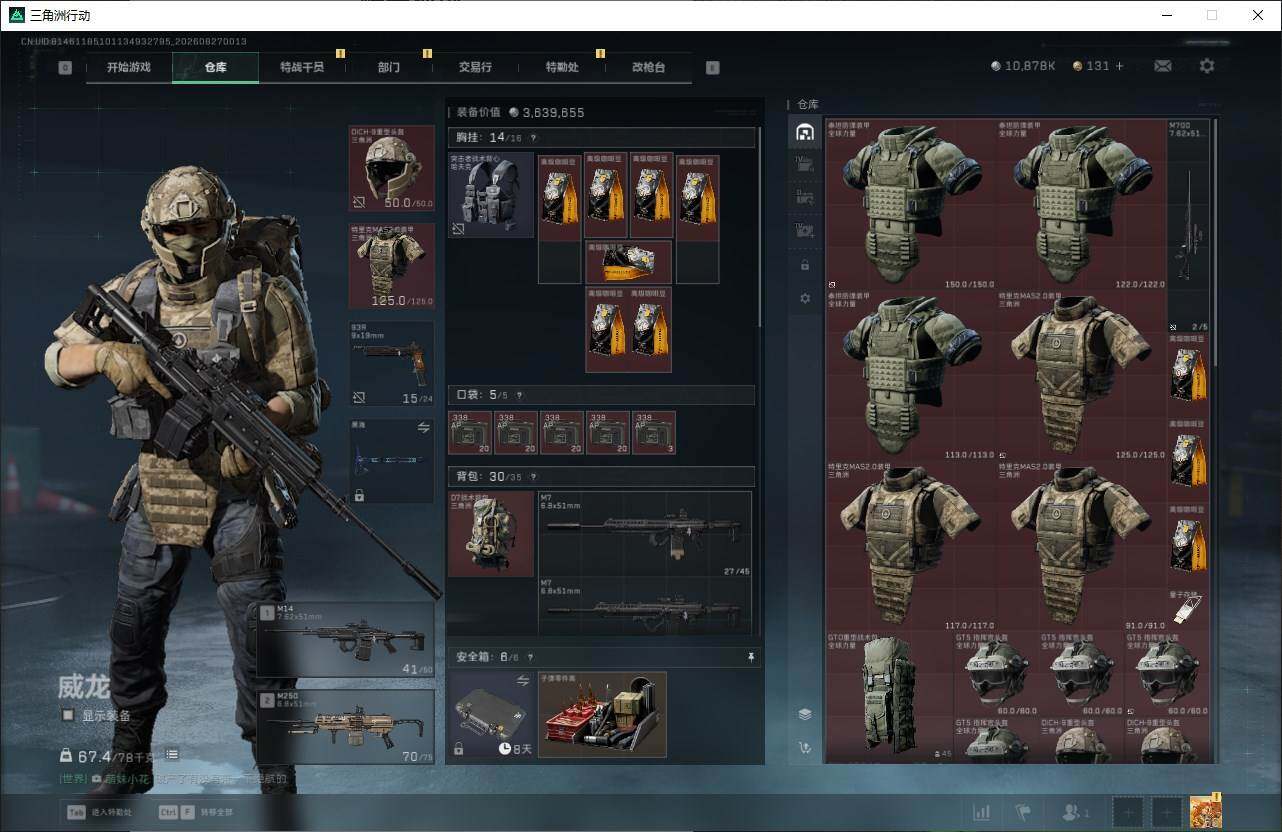Select the M700 sniper rifle in warehouse
This screenshot has height=832, width=1282.
tap(1189, 225)
